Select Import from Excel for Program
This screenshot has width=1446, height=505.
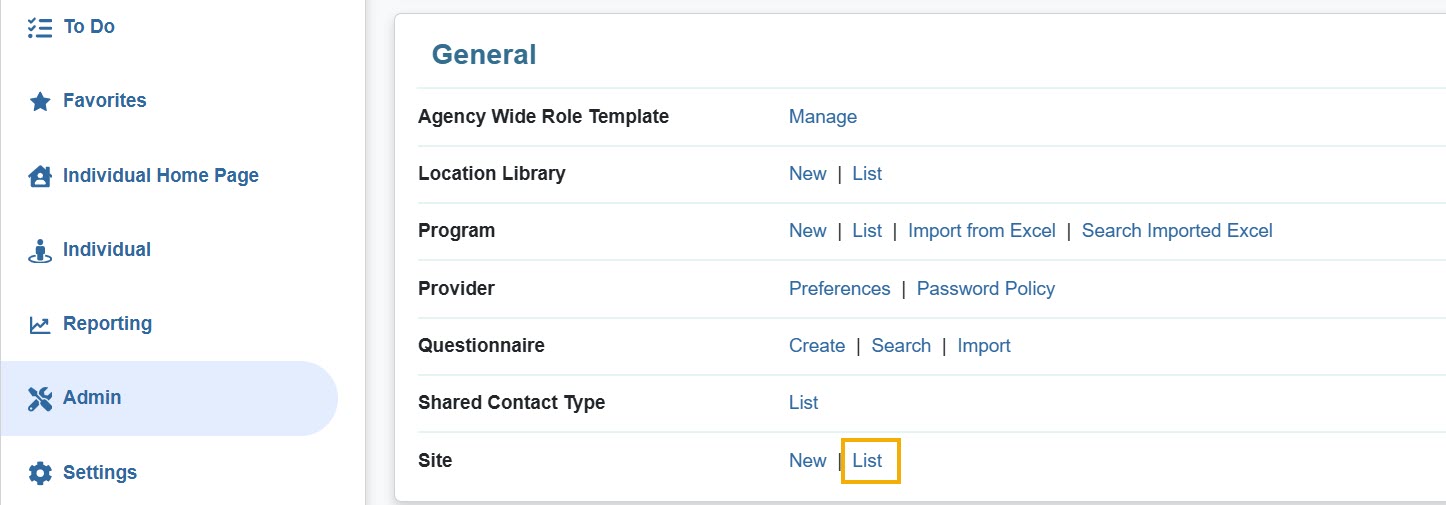tap(981, 231)
